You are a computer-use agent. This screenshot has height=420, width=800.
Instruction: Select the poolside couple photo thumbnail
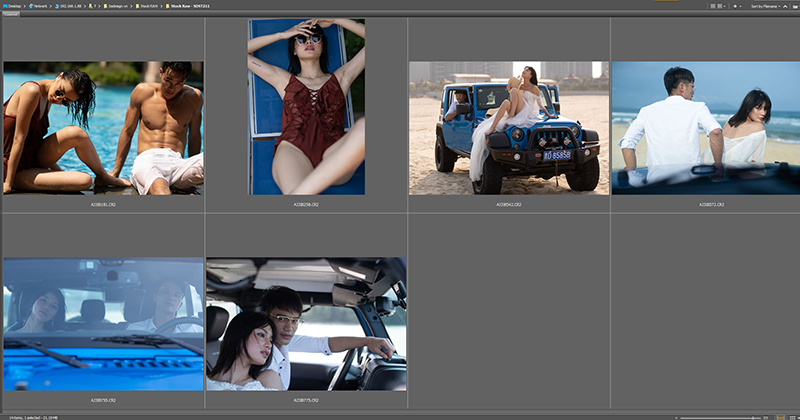[103, 128]
